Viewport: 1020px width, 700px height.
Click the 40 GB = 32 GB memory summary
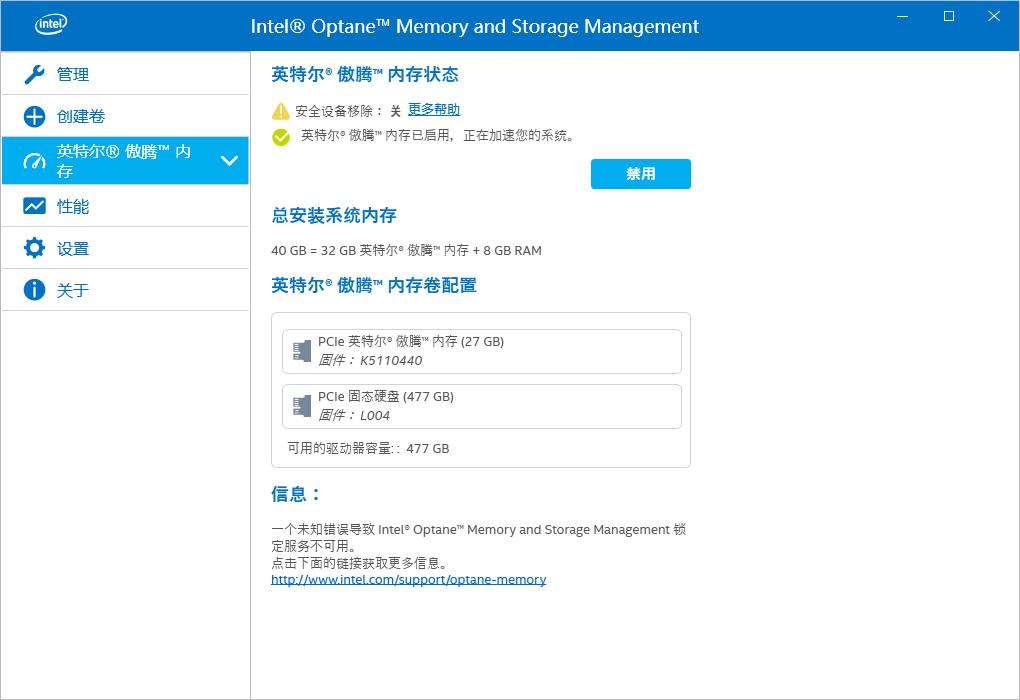[407, 250]
